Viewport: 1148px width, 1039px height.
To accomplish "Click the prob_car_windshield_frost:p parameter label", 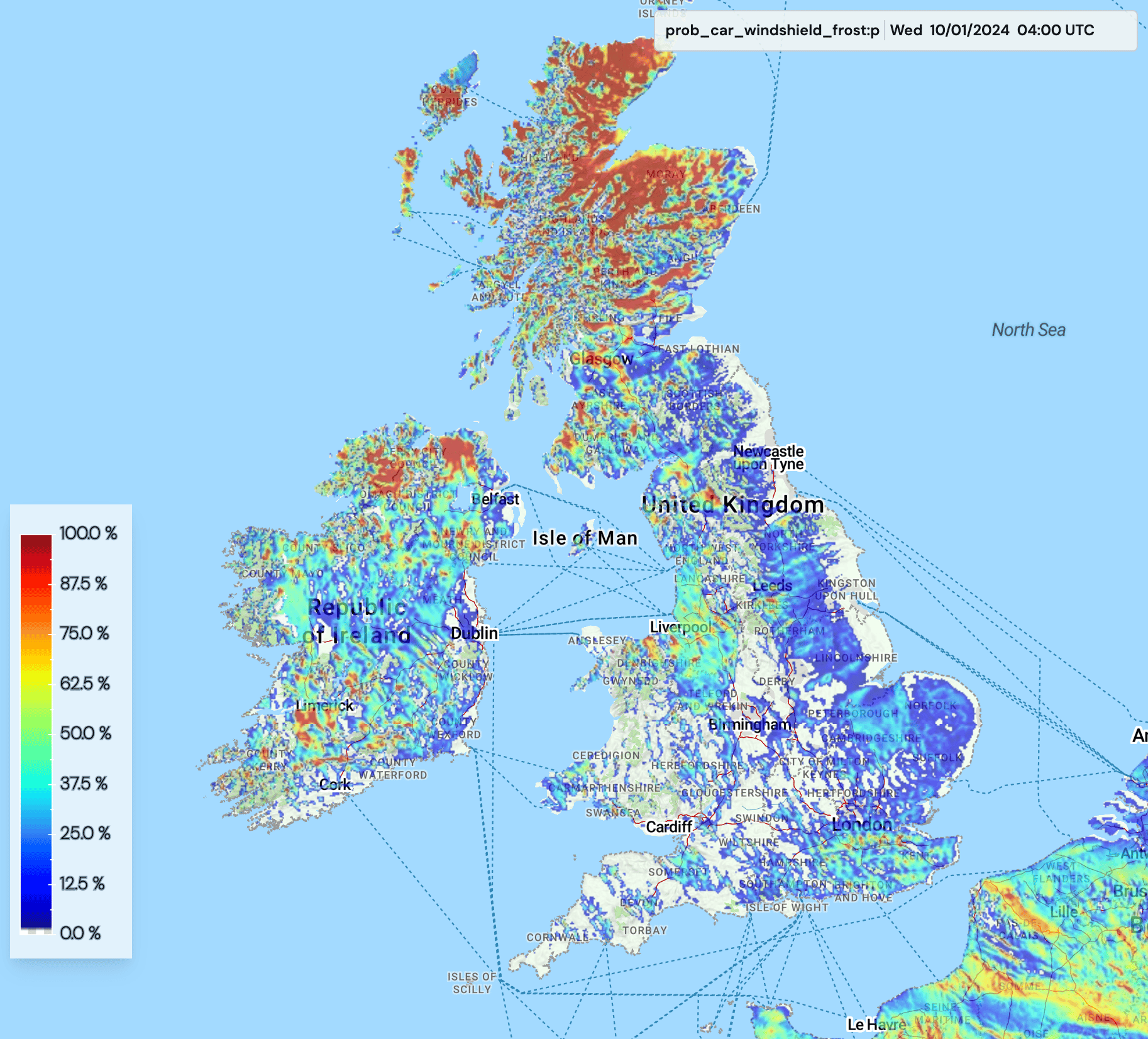I will pos(772,30).
